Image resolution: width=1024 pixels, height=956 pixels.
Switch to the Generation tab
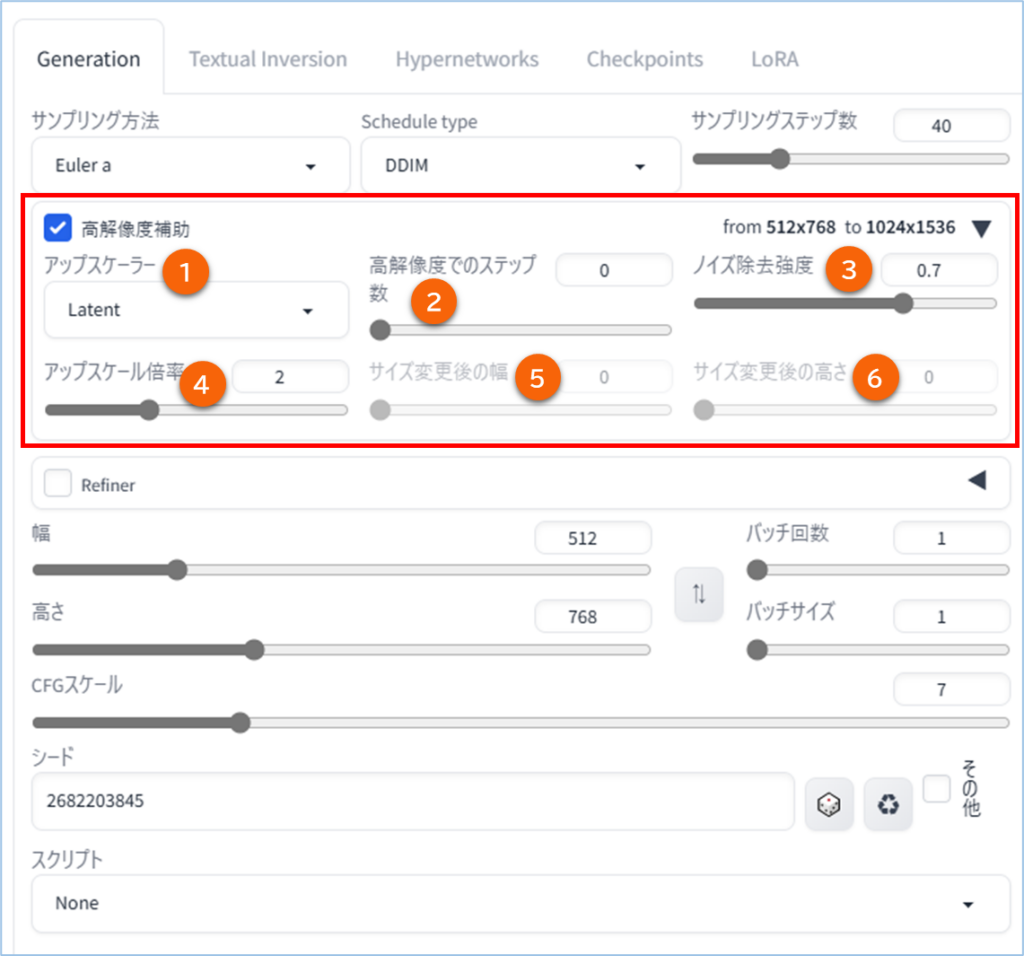(x=89, y=59)
